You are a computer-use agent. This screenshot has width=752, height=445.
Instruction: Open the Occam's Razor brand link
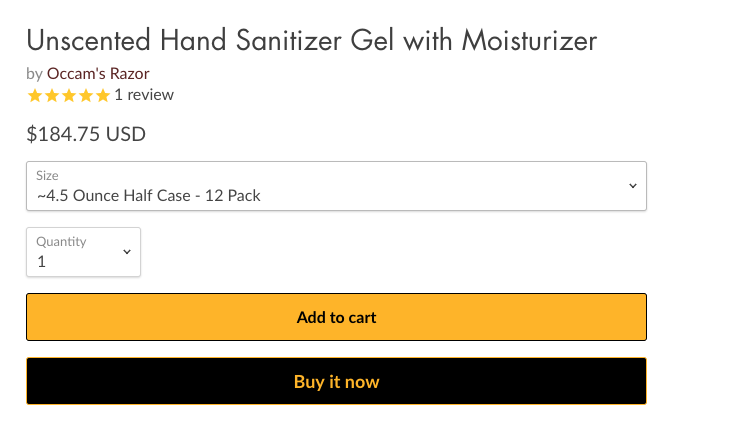coord(98,73)
